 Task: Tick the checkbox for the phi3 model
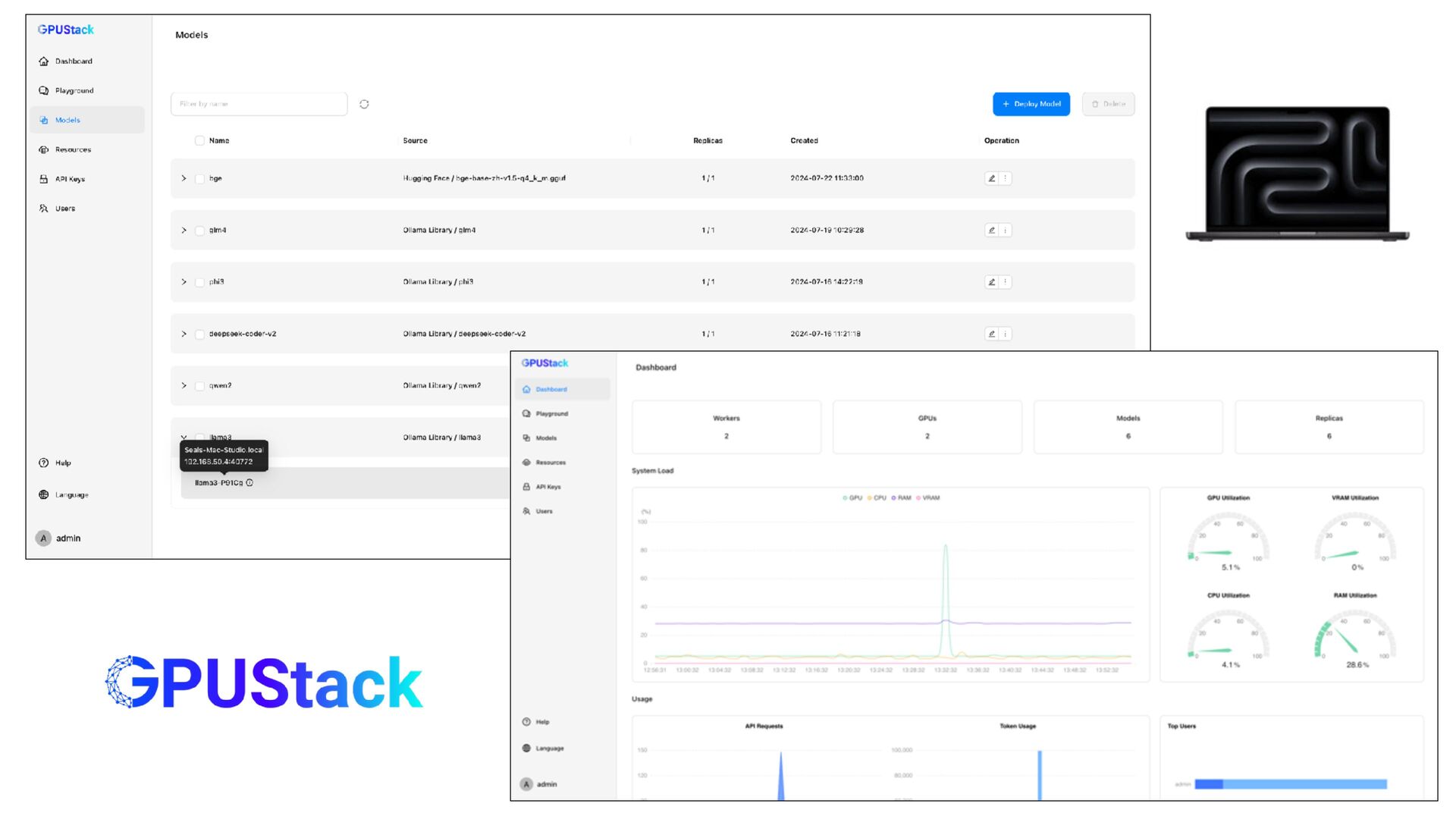[199, 282]
